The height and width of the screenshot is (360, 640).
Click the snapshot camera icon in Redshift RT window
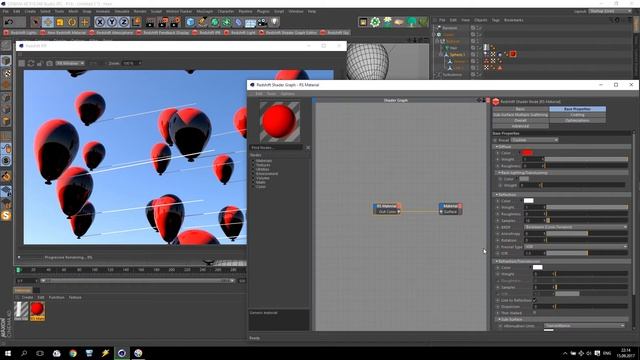pos(49,63)
